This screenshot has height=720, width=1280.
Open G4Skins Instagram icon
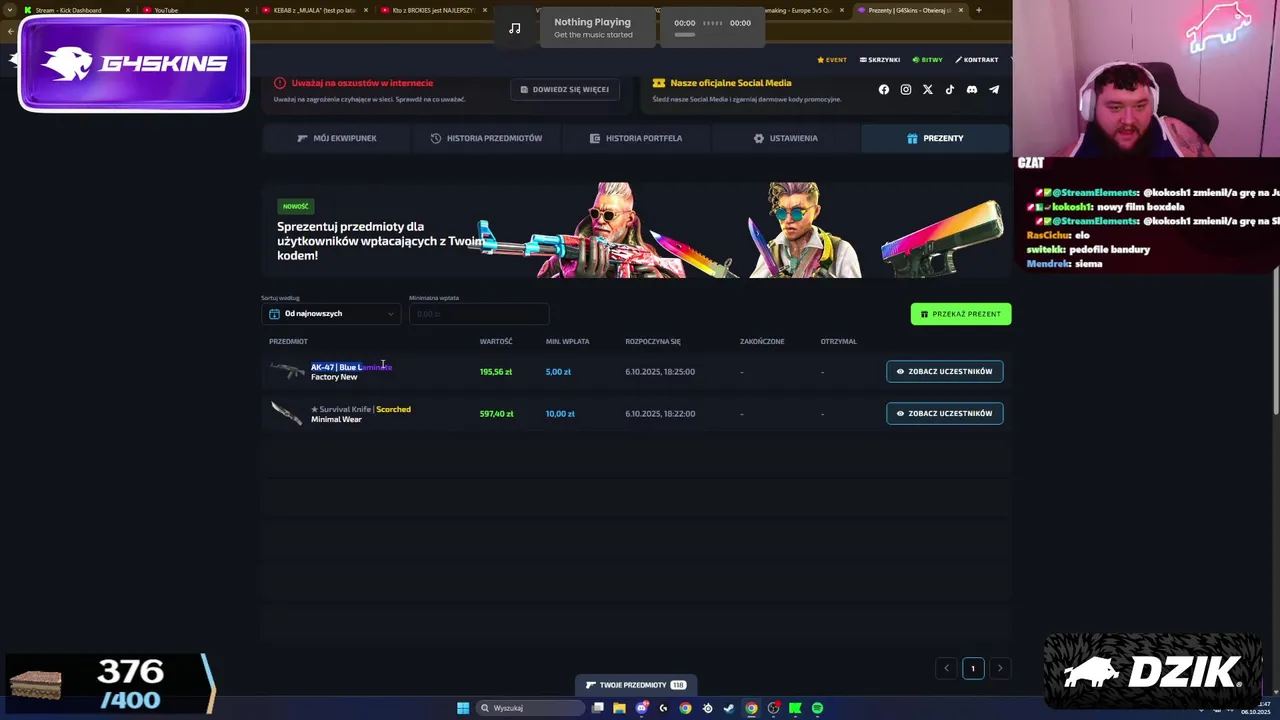pyautogui.click(x=906, y=90)
